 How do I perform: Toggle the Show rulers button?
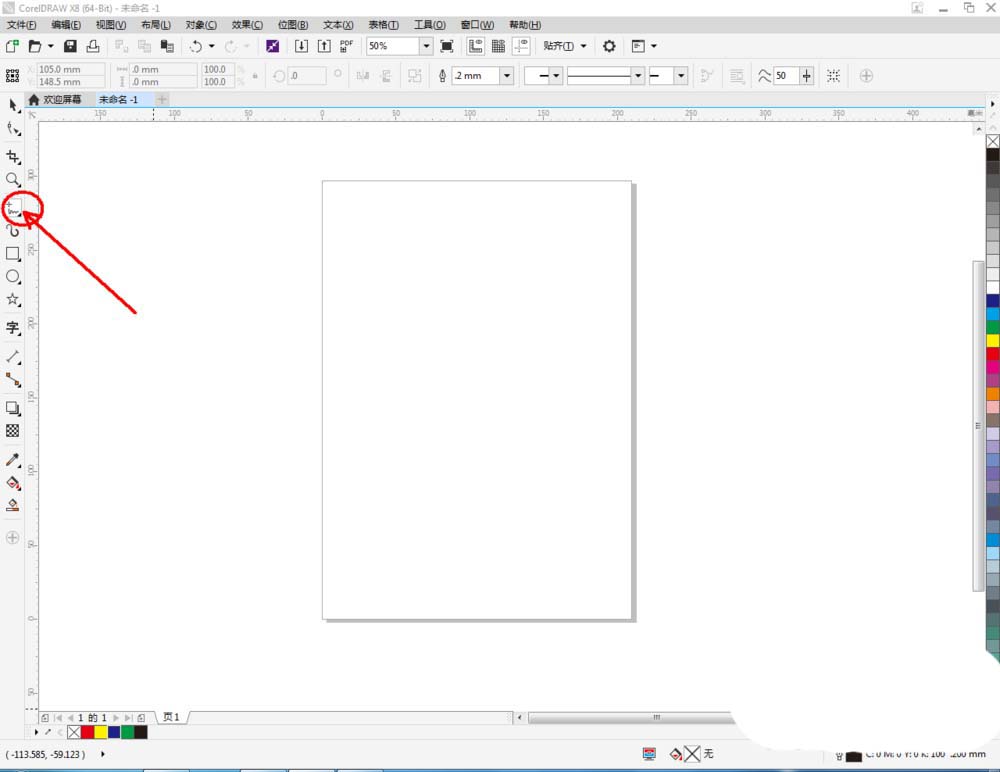475,46
